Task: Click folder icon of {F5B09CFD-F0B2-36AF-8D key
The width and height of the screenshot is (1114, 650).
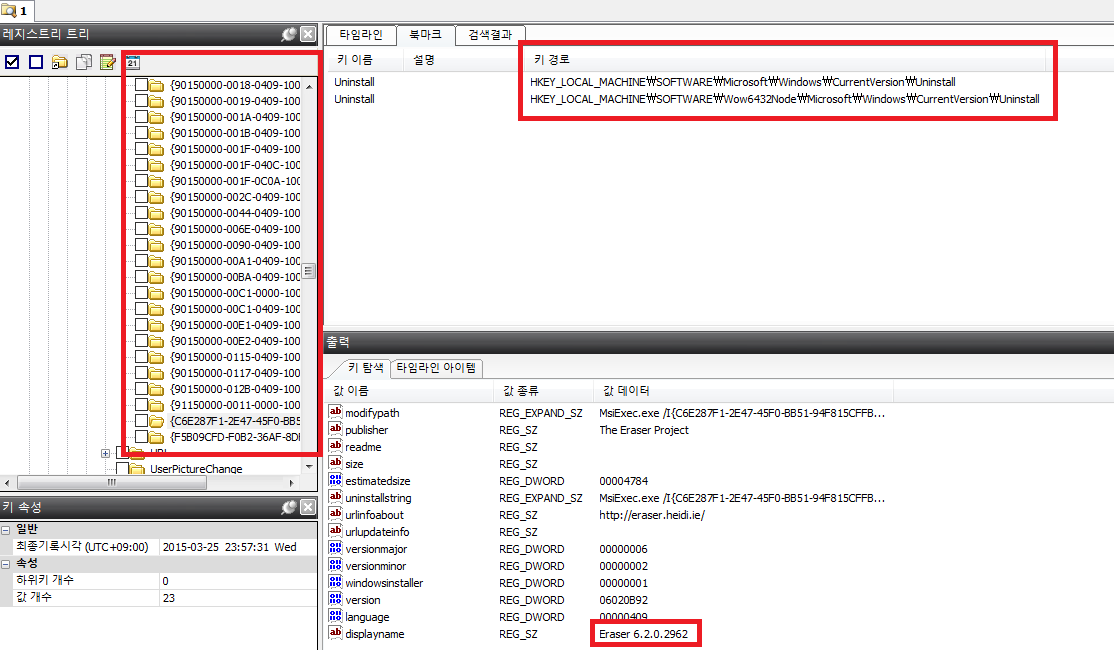Action: click(x=157, y=437)
